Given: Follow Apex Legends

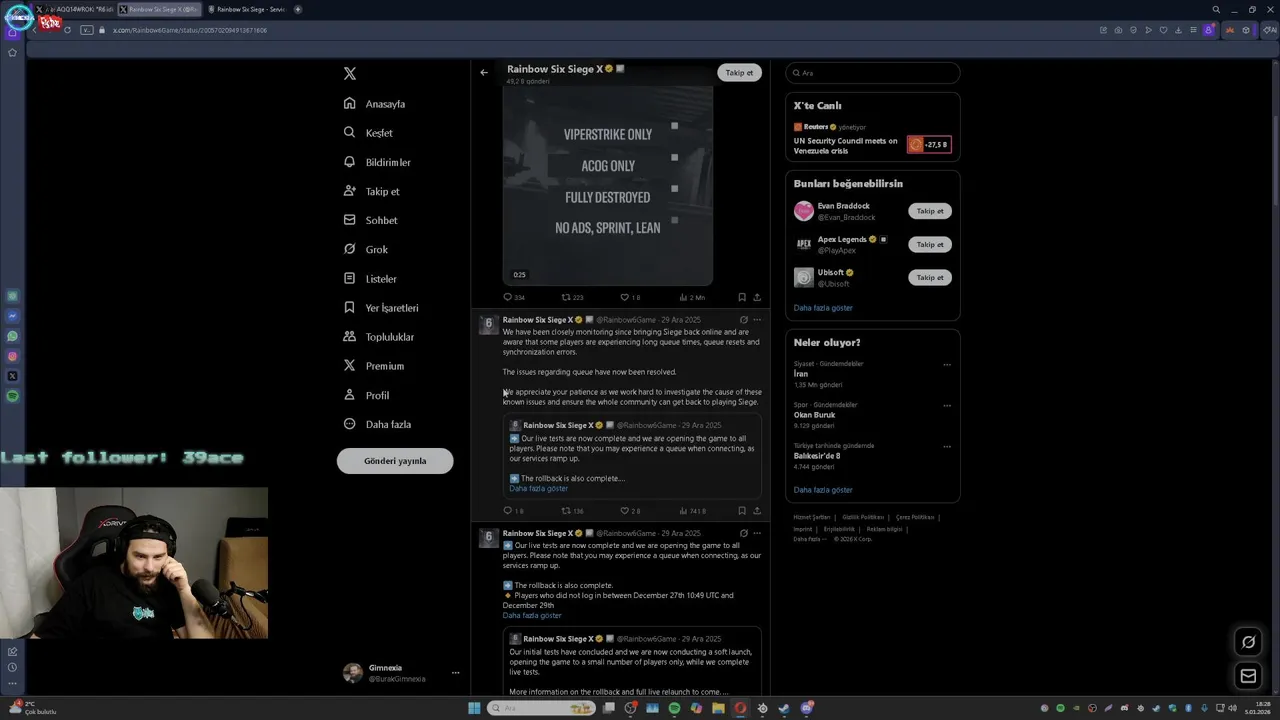Looking at the screenshot, I should [x=930, y=244].
